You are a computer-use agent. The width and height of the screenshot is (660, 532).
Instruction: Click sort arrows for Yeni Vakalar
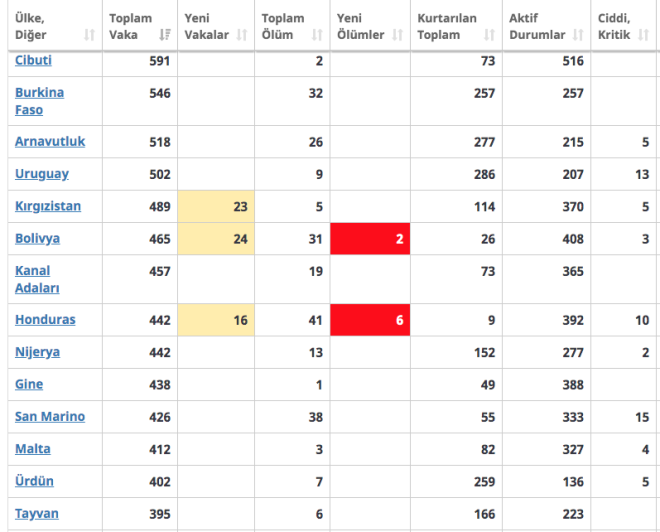[x=240, y=36]
